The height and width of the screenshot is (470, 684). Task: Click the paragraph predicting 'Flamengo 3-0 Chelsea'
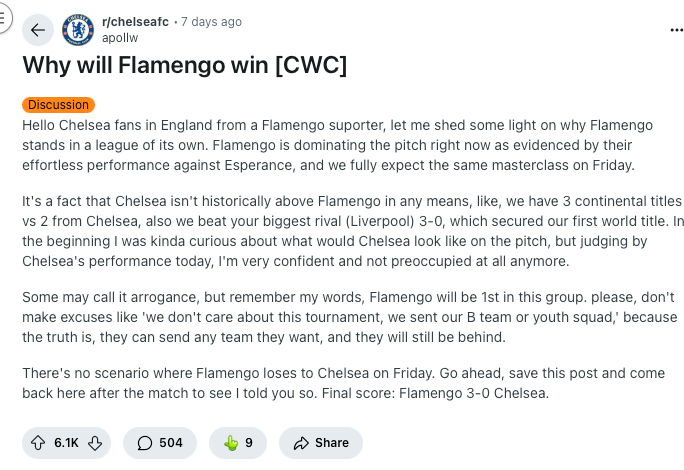pyautogui.click(x=344, y=383)
